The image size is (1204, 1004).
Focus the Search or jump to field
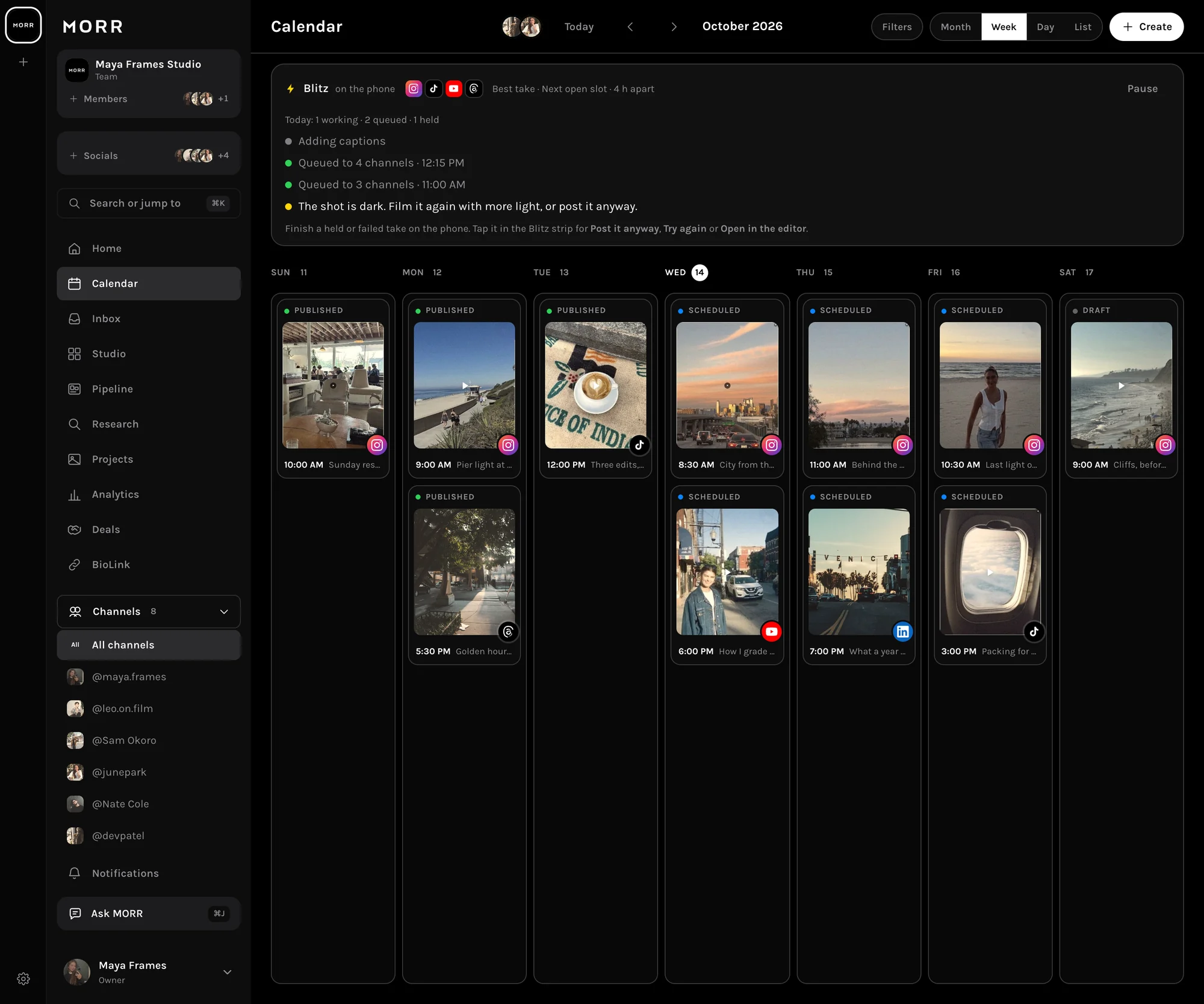149,204
